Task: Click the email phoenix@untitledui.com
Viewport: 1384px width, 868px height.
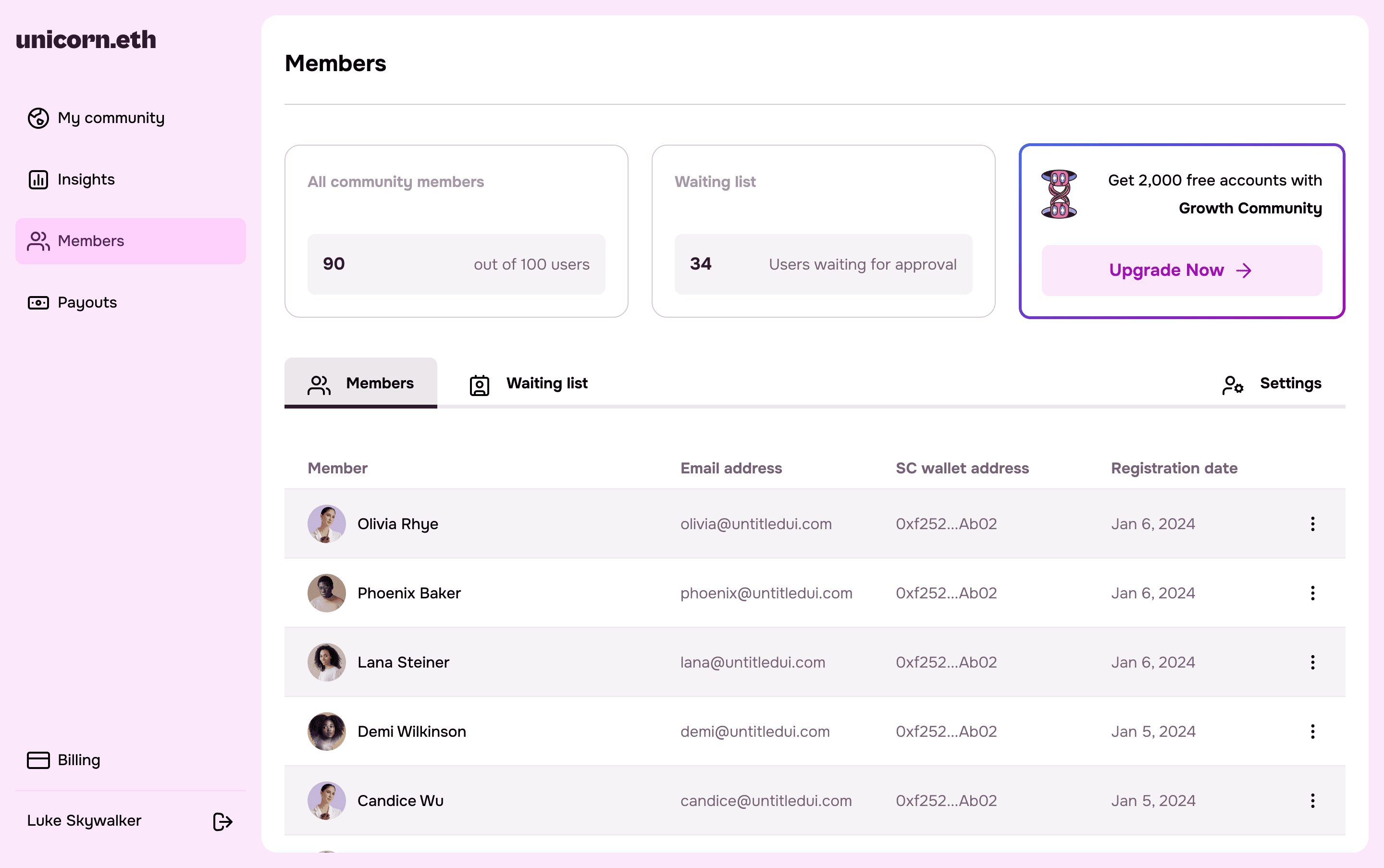Action: [x=766, y=593]
